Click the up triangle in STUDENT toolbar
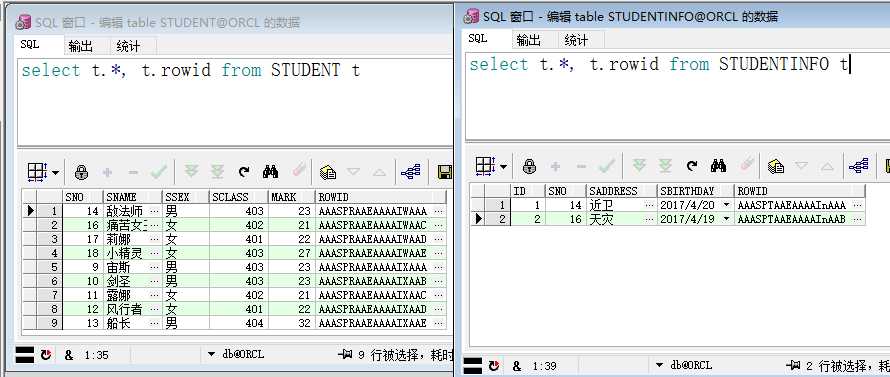The image size is (890, 377). point(379,172)
